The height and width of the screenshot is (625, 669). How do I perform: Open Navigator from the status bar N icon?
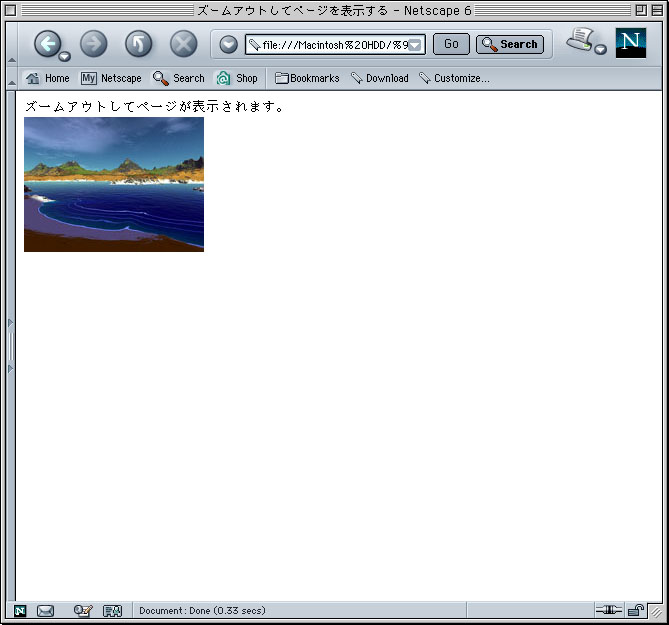[20, 611]
